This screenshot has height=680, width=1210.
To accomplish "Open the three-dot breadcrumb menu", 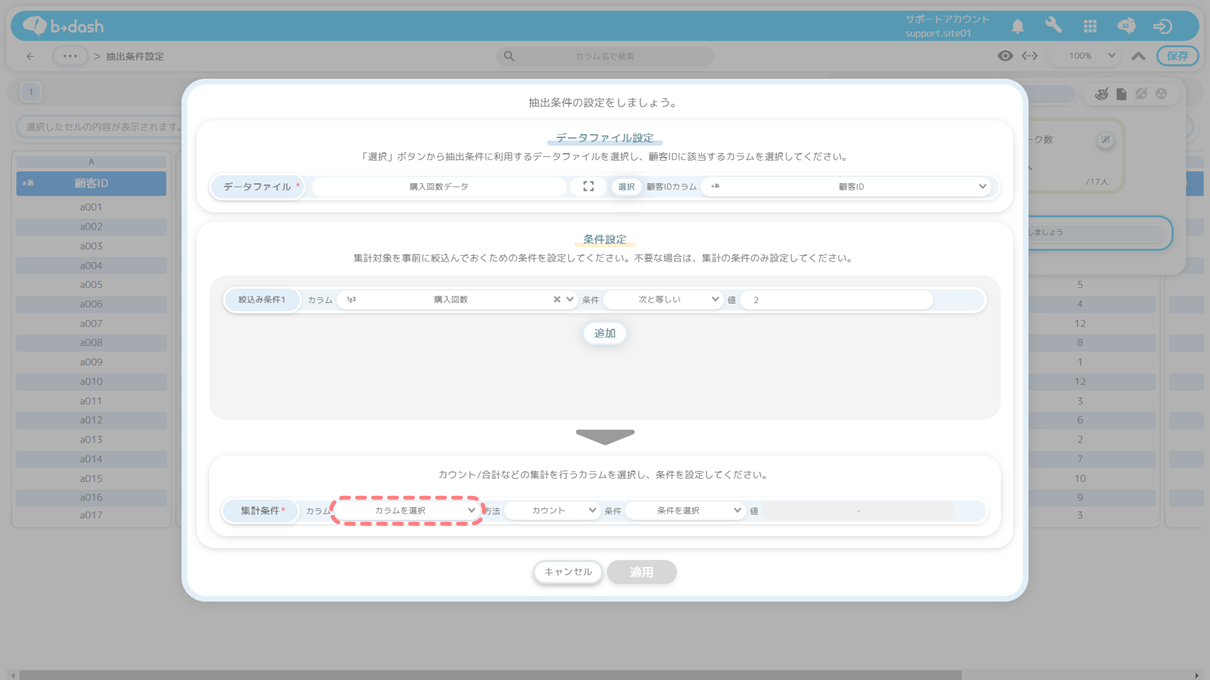I will coord(70,56).
